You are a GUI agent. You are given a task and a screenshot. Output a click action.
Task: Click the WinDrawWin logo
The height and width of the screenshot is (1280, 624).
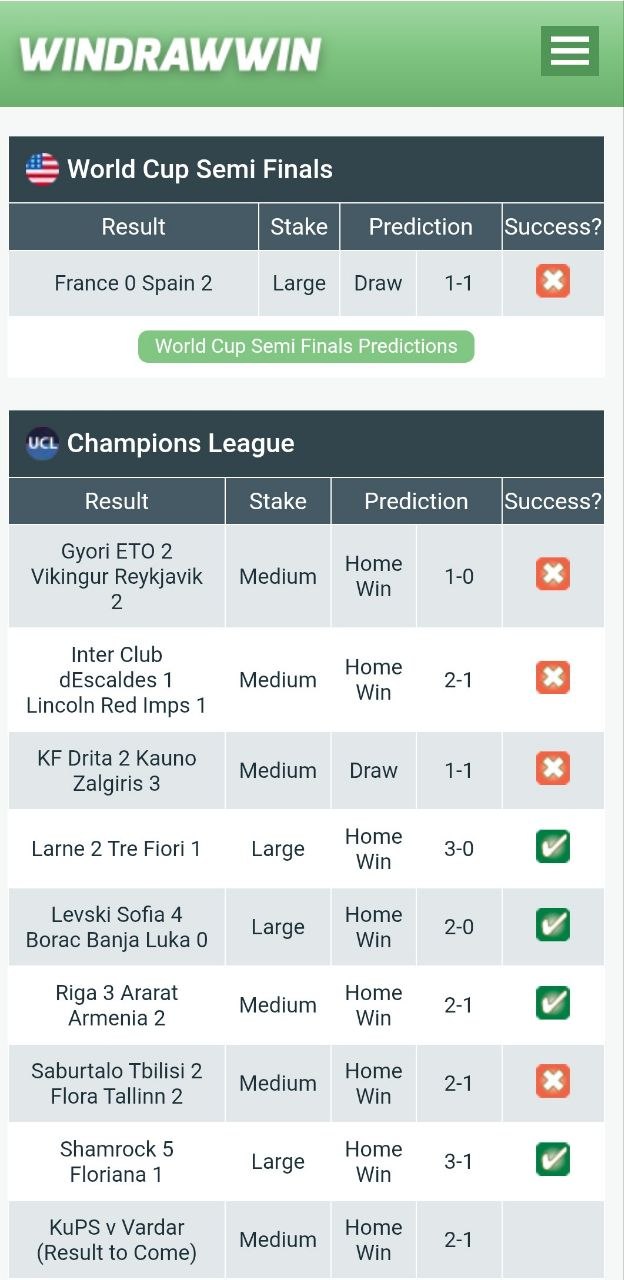(x=171, y=55)
